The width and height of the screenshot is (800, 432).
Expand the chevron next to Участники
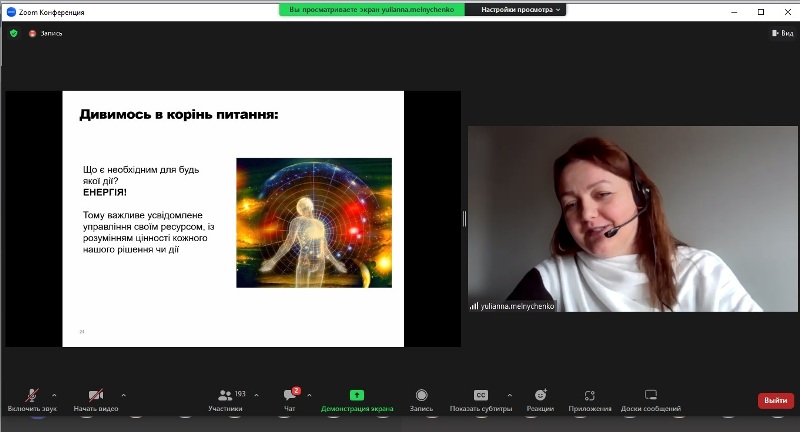[x=256, y=395]
